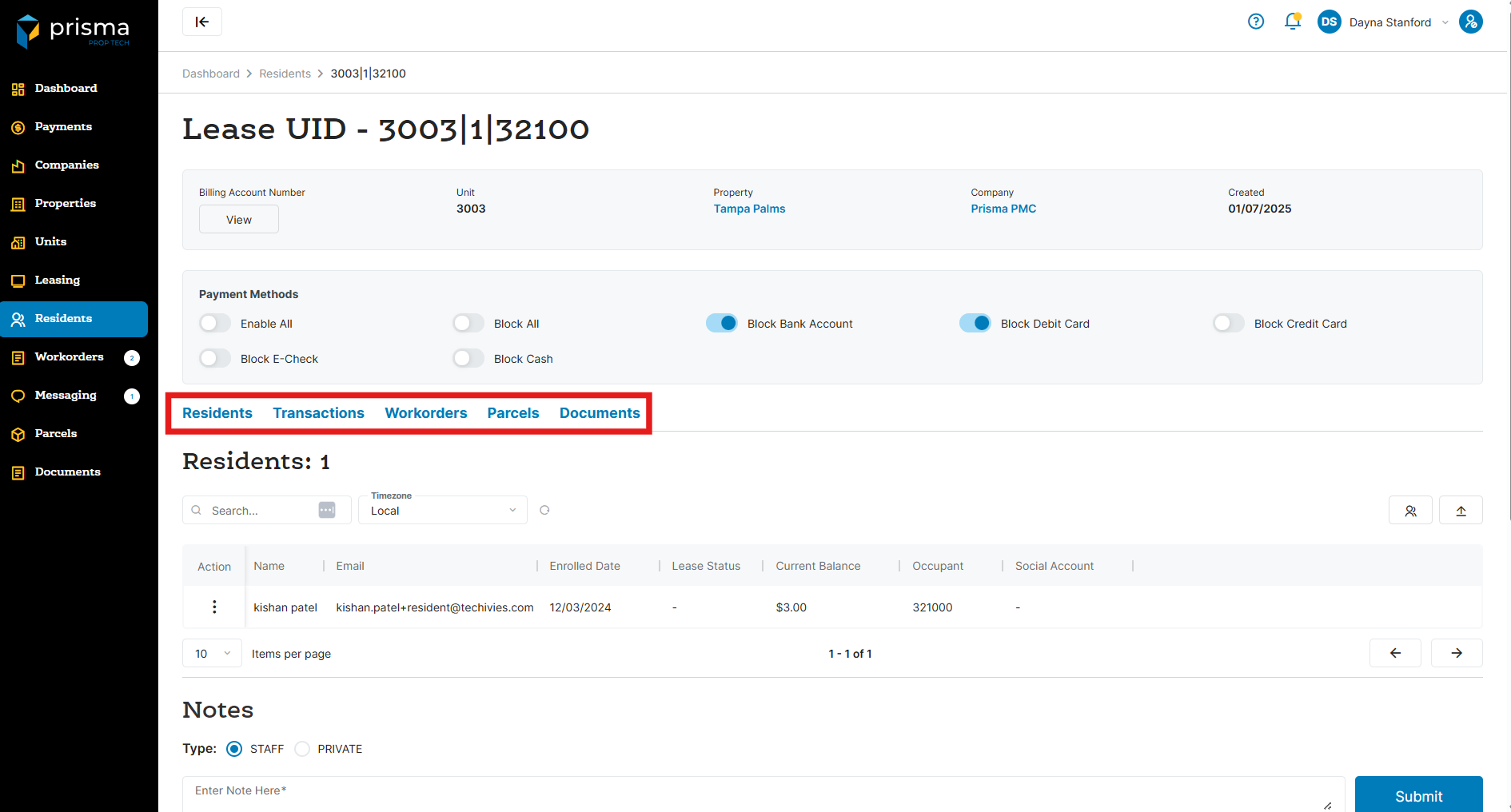The width and height of the screenshot is (1511, 812).
Task: Expand the Timezone Local dropdown
Action: coord(443,511)
